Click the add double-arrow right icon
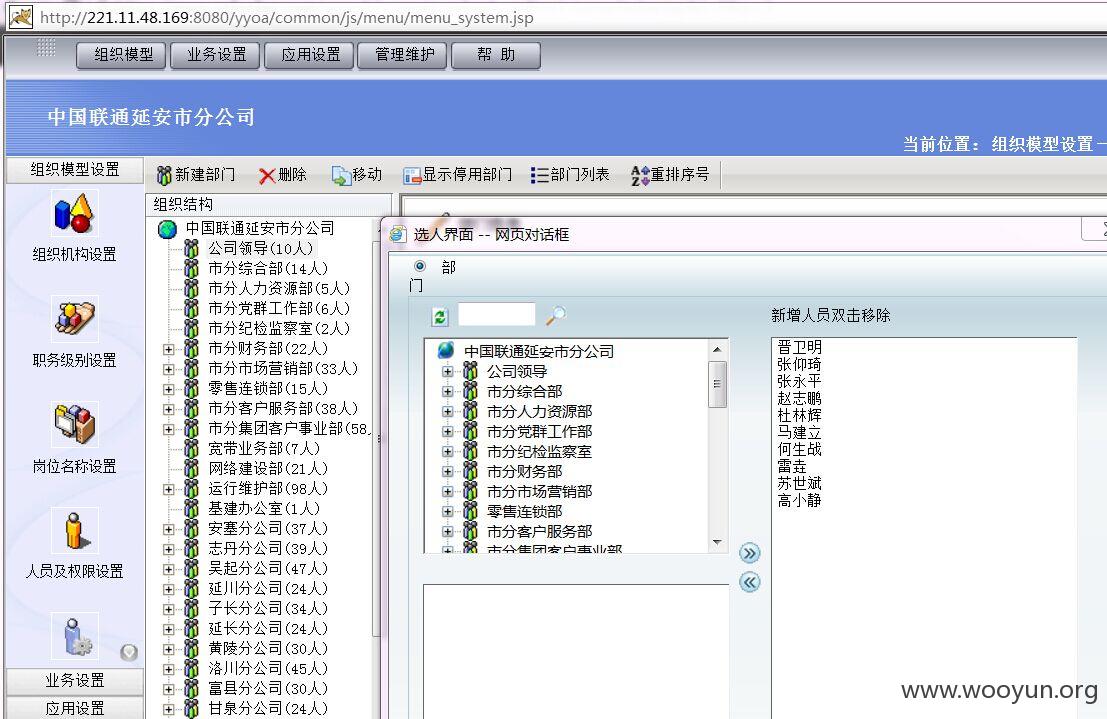This screenshot has width=1107, height=719. (x=750, y=552)
